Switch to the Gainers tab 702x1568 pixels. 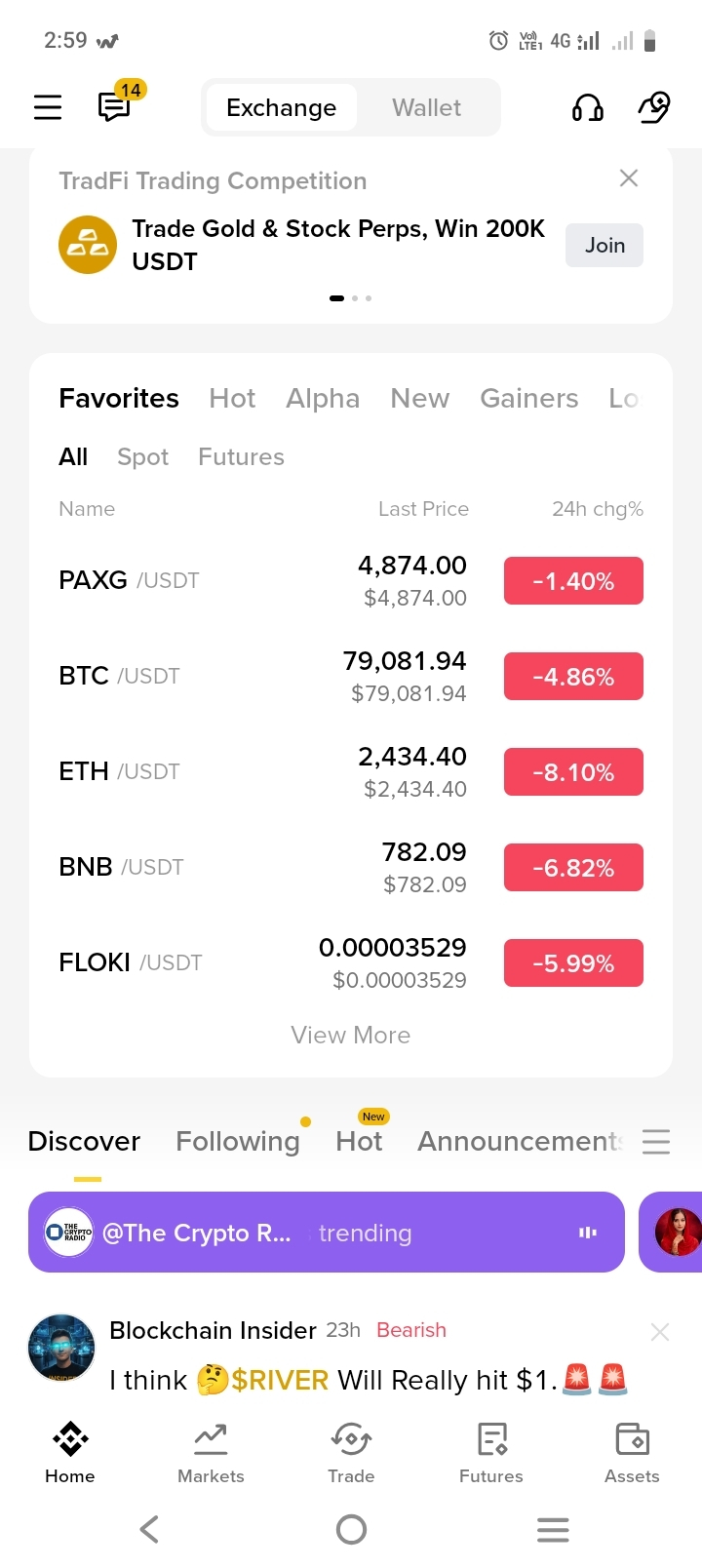coord(529,398)
